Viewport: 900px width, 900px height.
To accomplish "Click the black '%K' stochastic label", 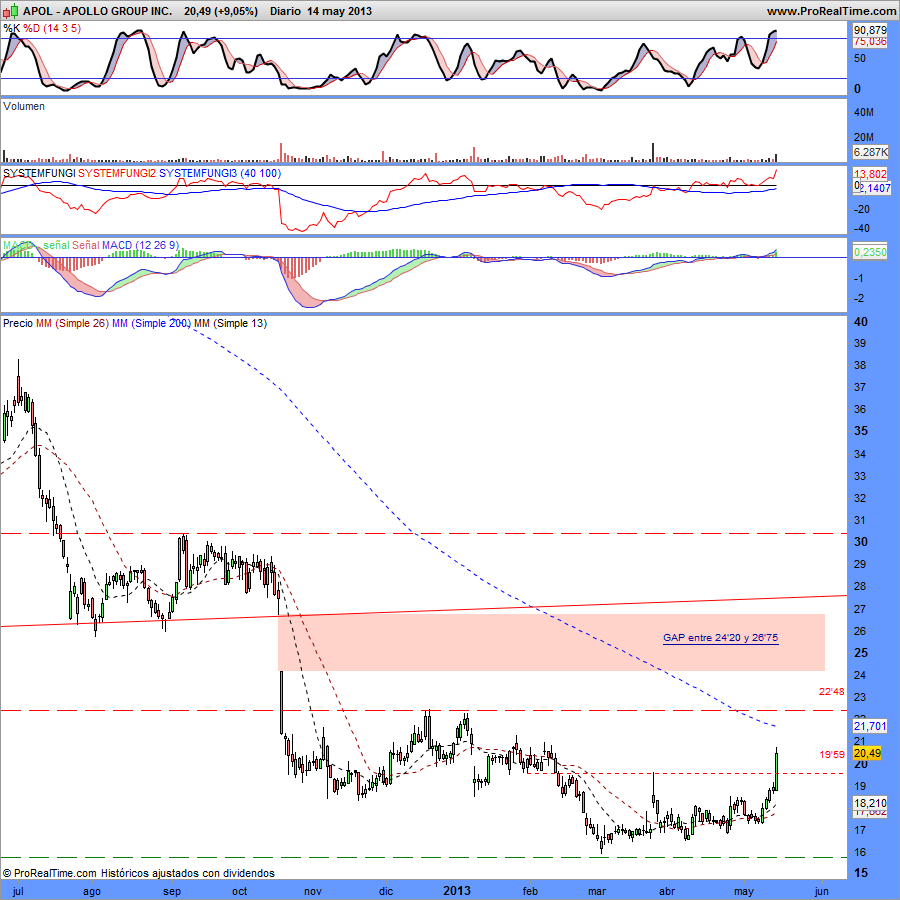I will (11, 28).
